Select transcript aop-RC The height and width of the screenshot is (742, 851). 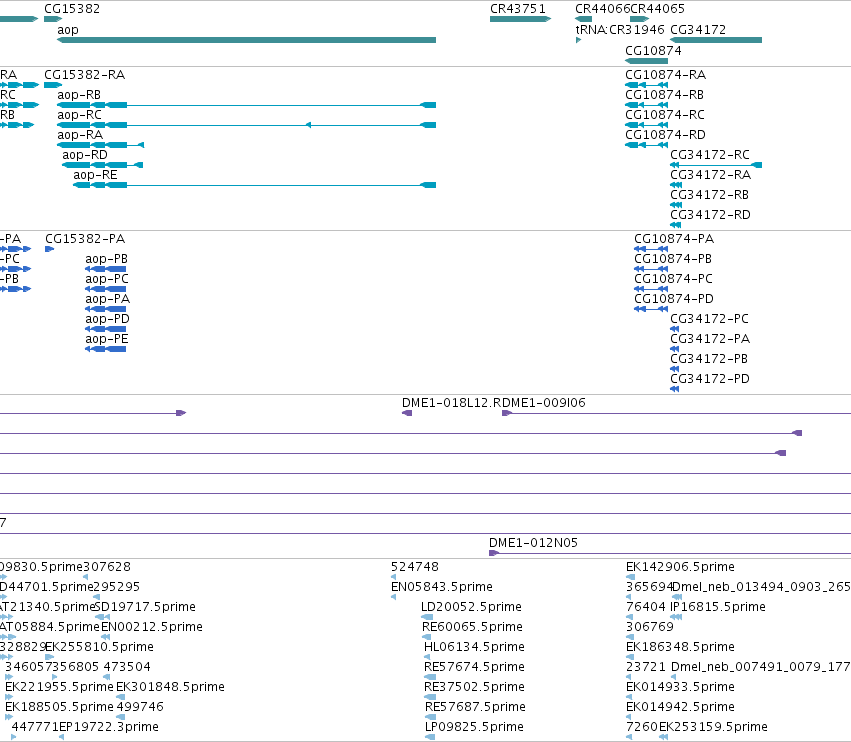246,125
